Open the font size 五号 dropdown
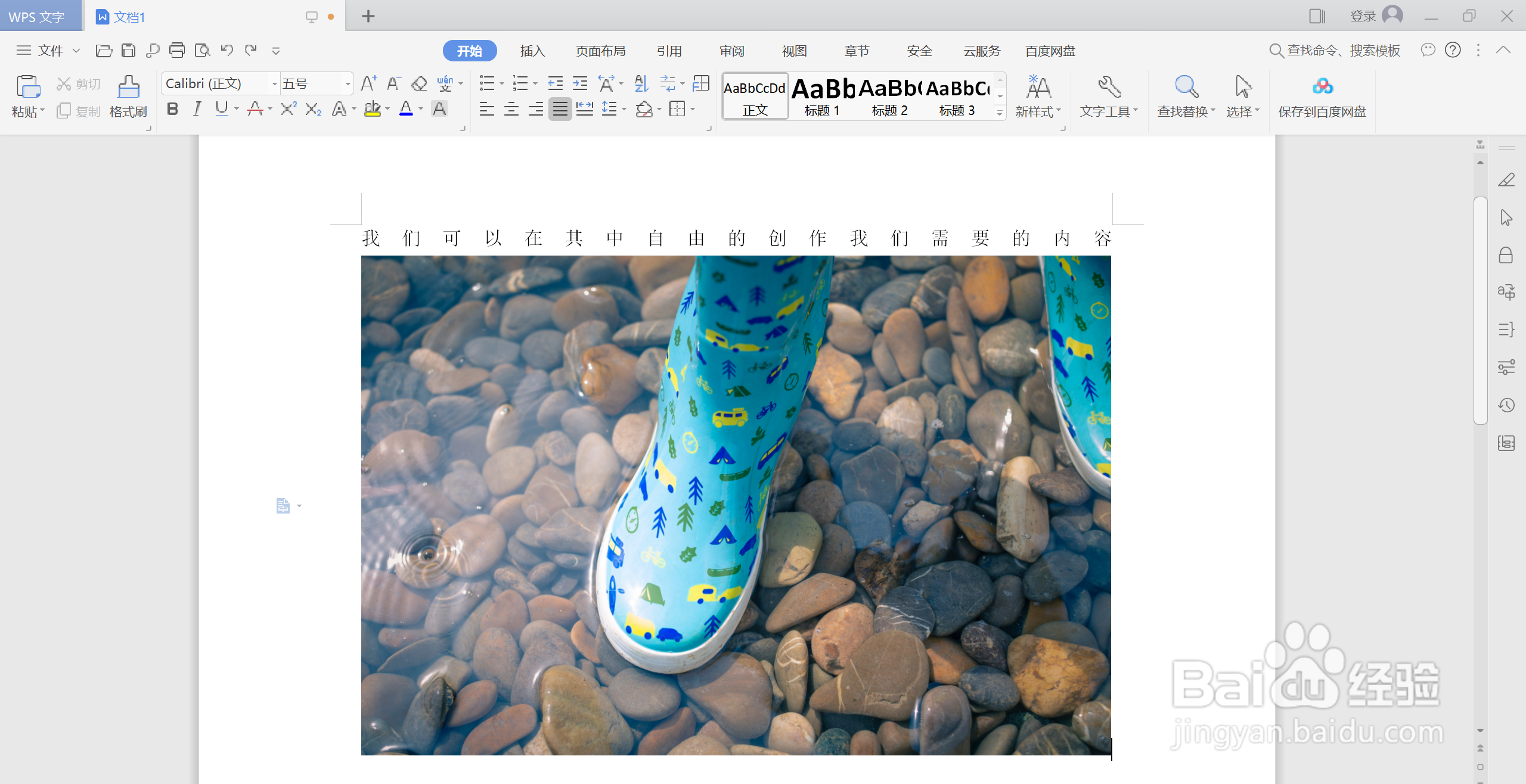This screenshot has height=784, width=1526. pyautogui.click(x=348, y=84)
